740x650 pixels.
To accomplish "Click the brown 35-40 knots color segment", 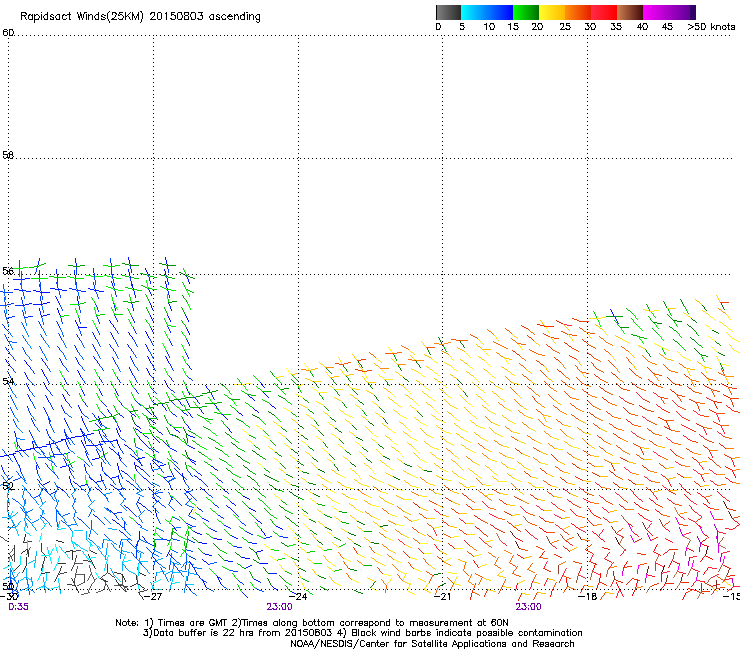I will click(x=630, y=12).
